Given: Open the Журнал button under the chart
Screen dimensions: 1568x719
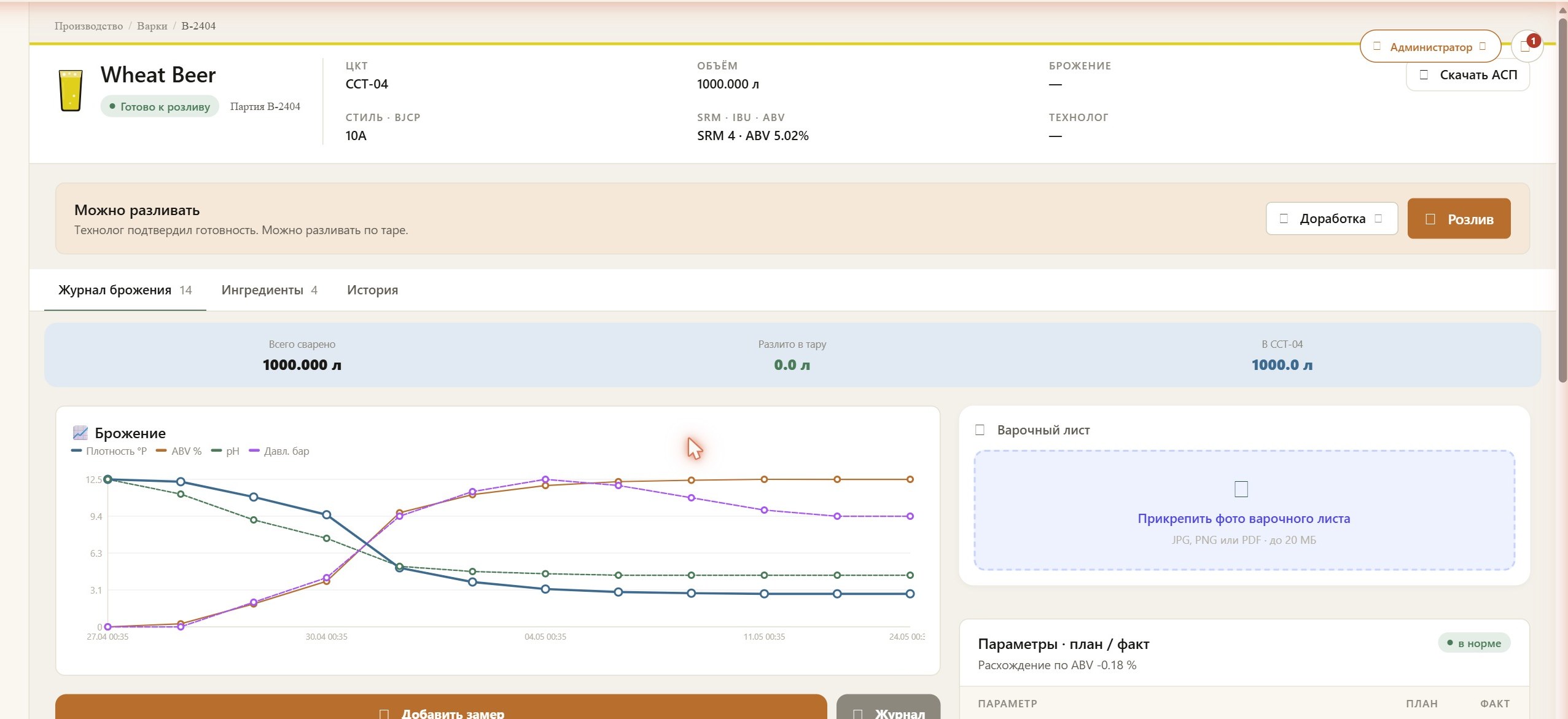Looking at the screenshot, I should point(888,708).
